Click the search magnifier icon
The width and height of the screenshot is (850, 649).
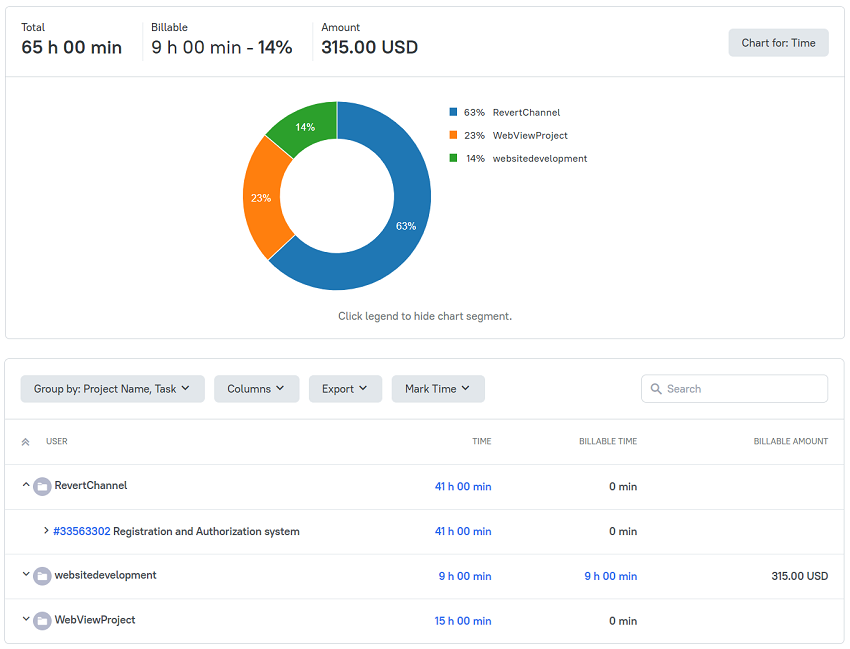[656, 389]
